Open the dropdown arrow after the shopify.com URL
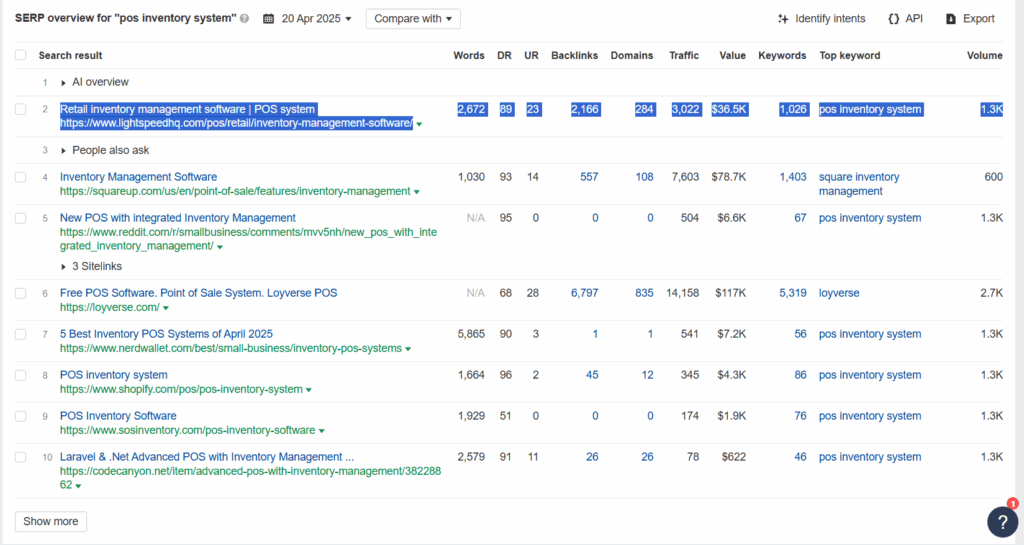 [x=309, y=390]
